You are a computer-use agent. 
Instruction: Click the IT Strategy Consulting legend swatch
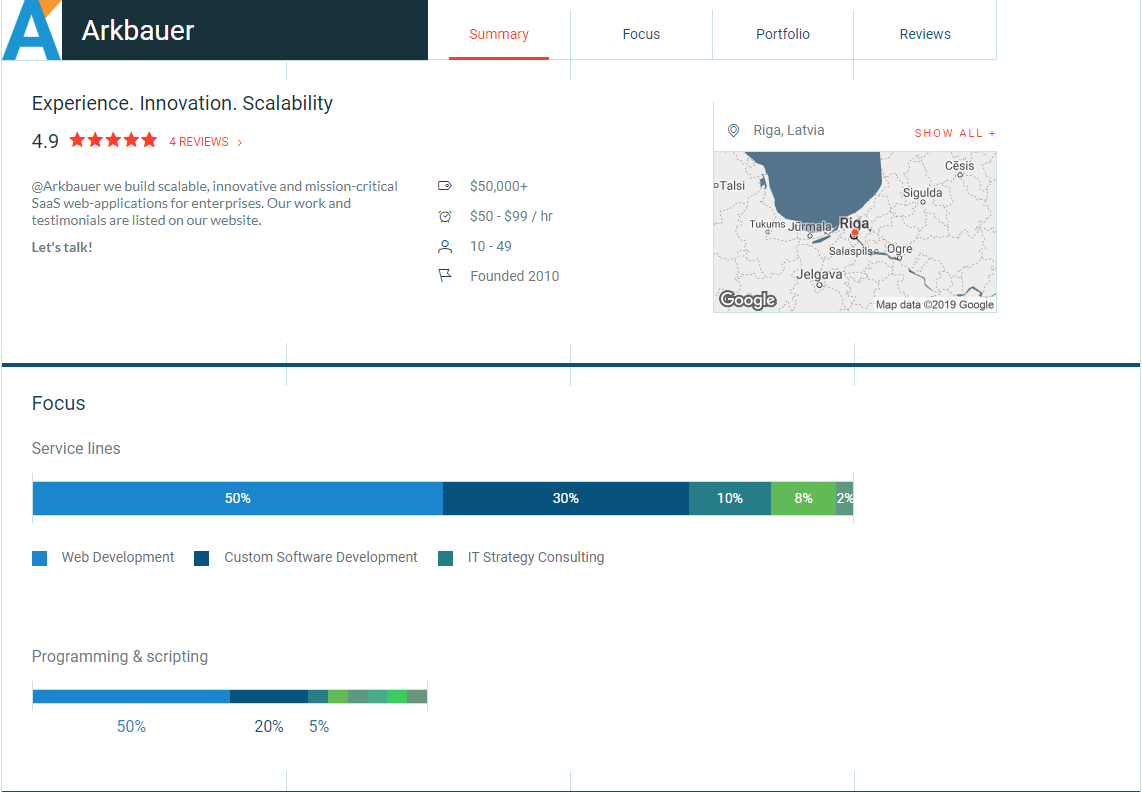click(x=446, y=558)
